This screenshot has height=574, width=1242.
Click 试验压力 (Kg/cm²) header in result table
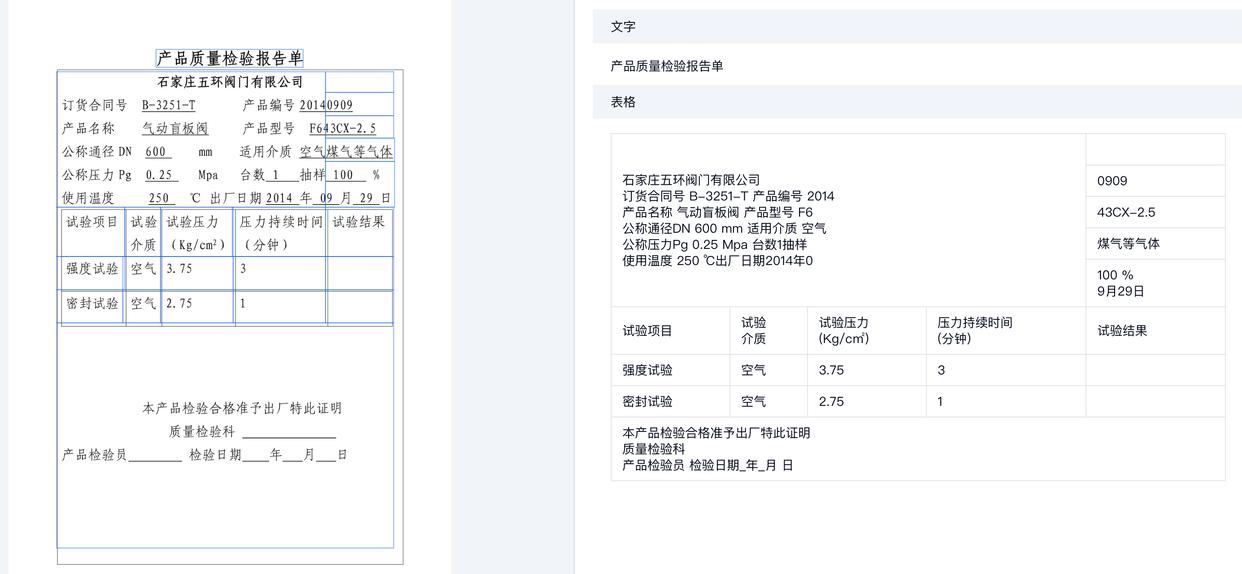pyautogui.click(x=866, y=330)
